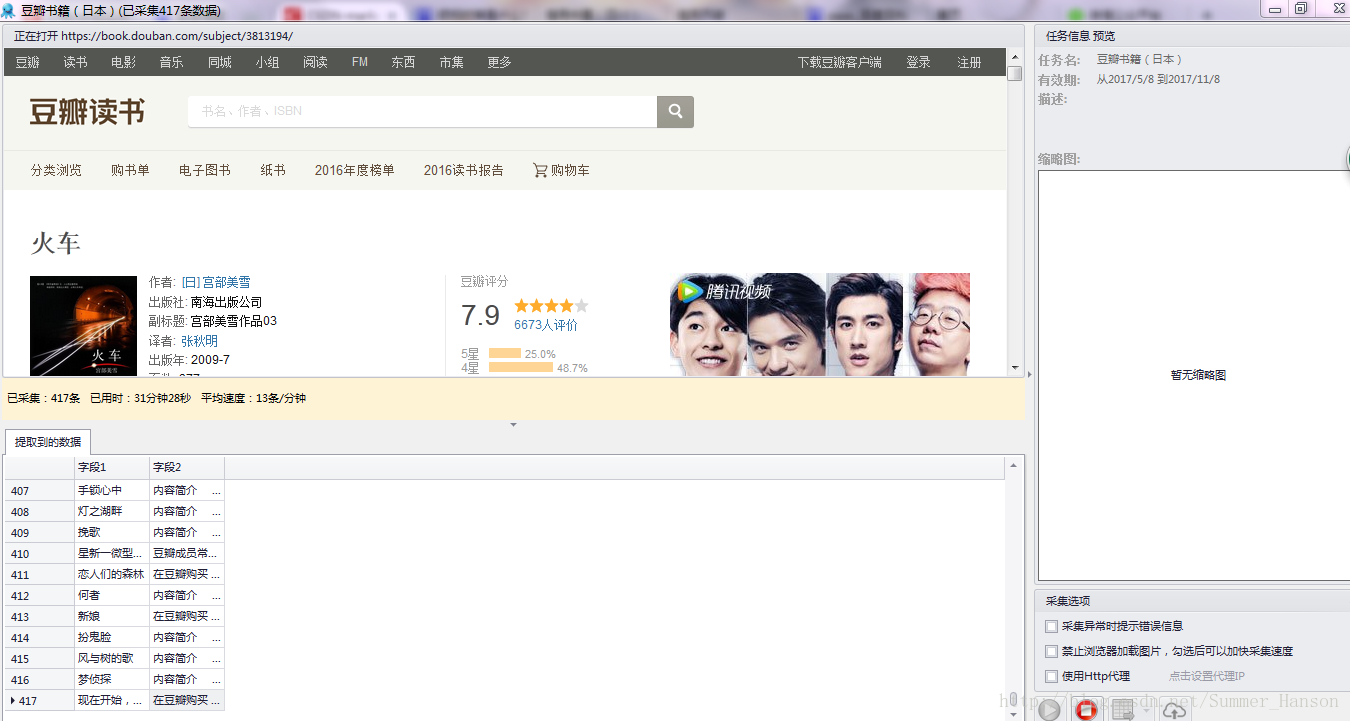This screenshot has width=1350, height=721.
Task: Open 2016年度榜单 link
Action: [x=354, y=170]
